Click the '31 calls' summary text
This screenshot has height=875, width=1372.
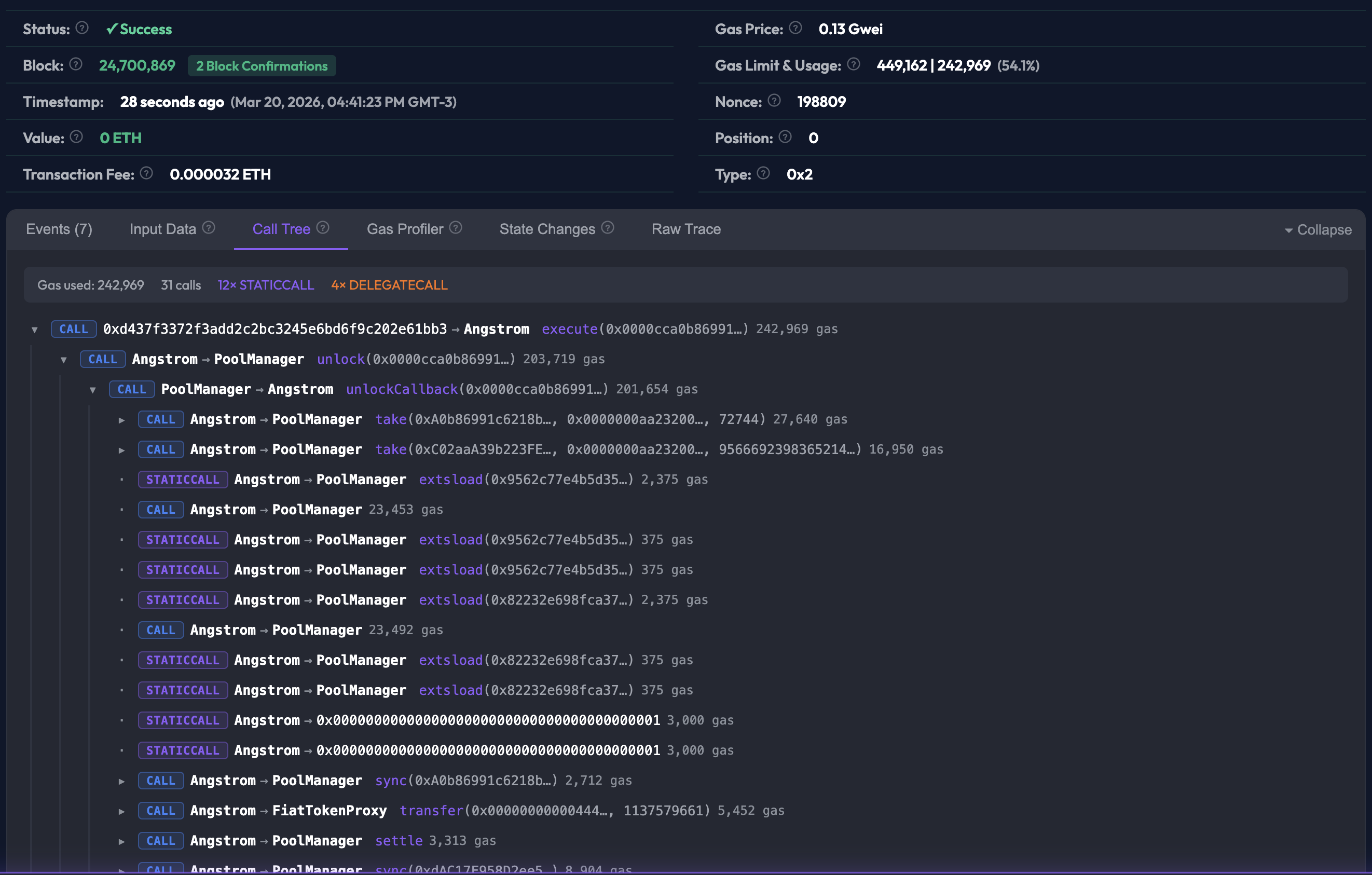point(181,285)
